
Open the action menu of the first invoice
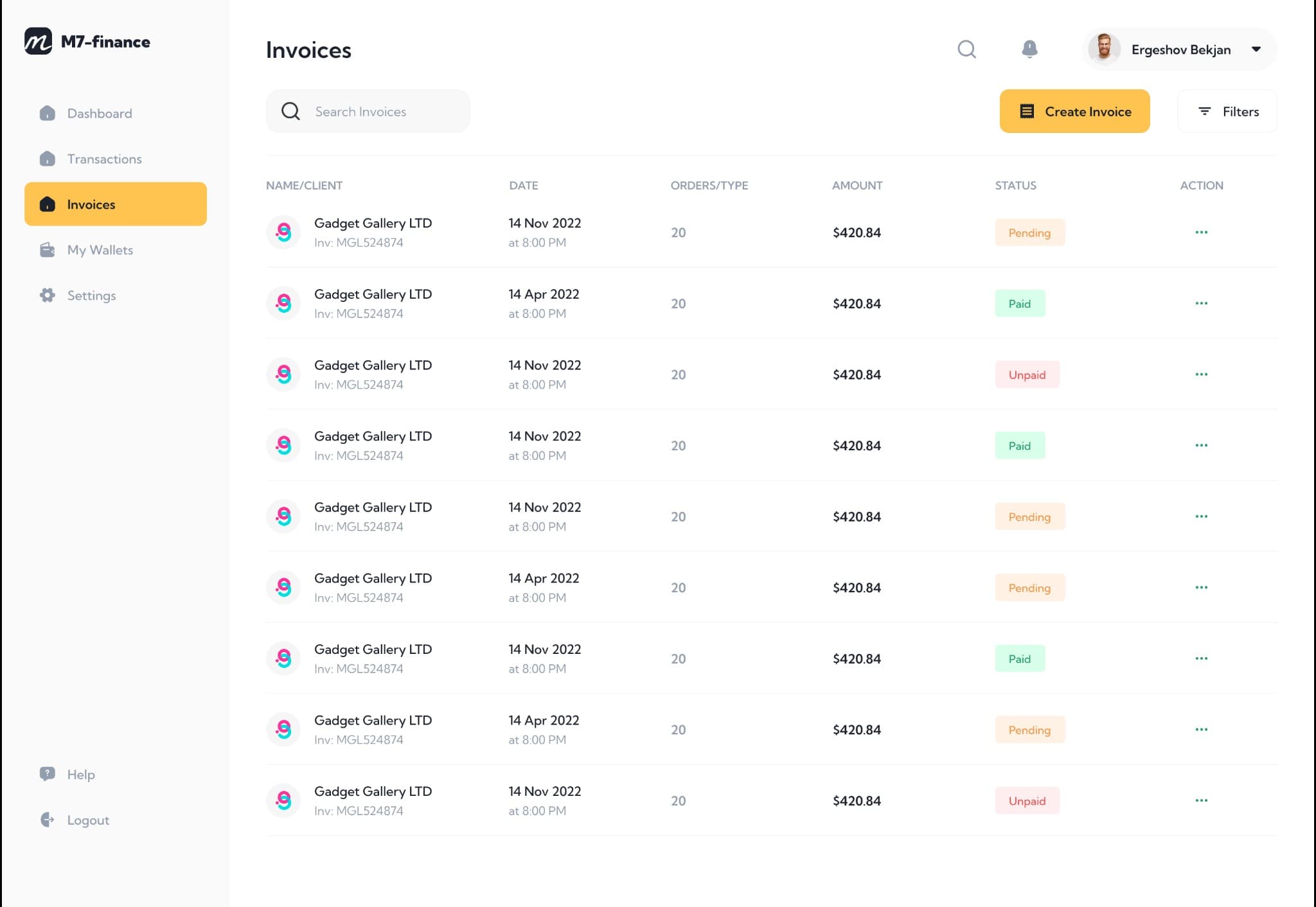coord(1201,233)
